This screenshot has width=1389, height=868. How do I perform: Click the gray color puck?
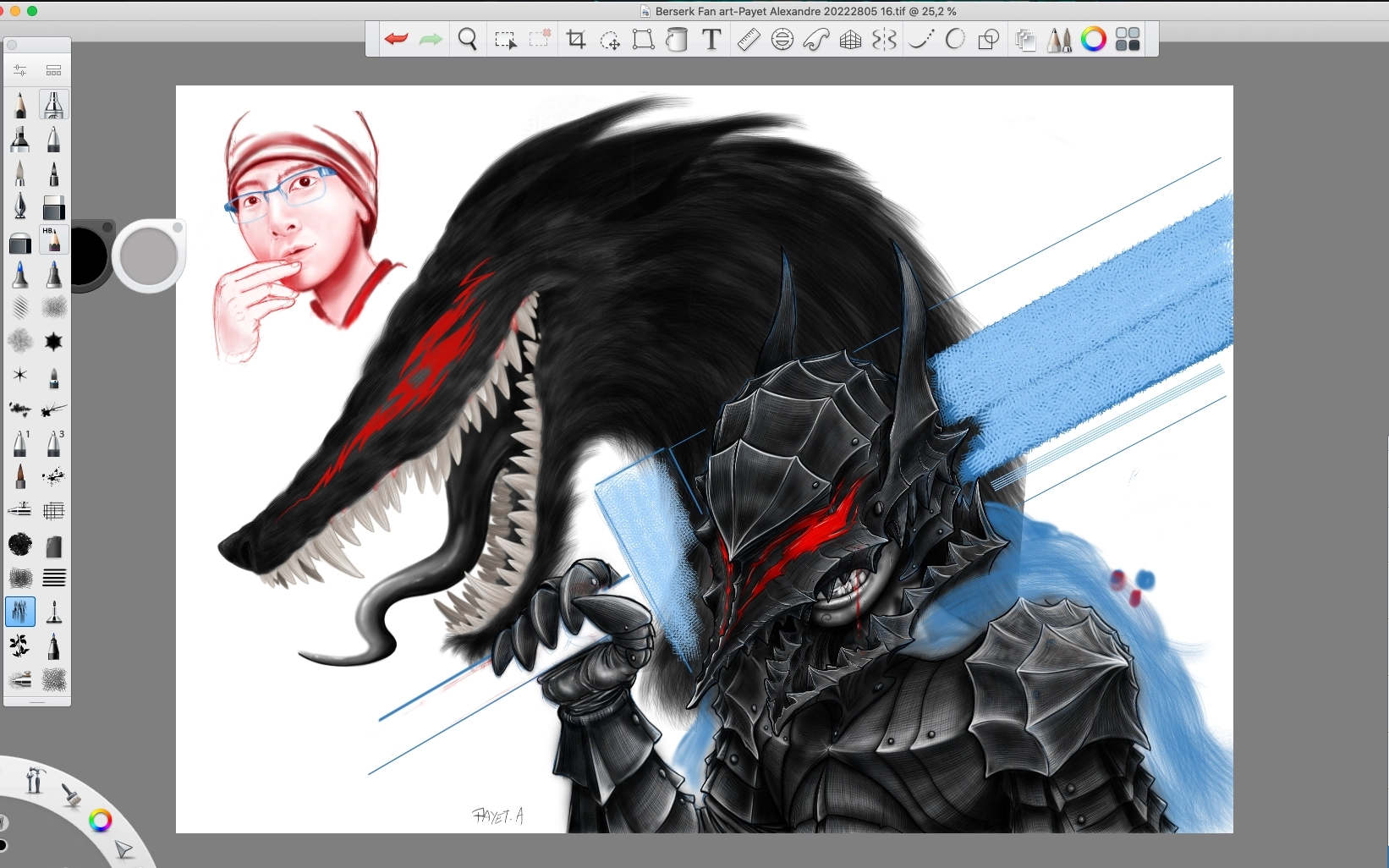[148, 255]
